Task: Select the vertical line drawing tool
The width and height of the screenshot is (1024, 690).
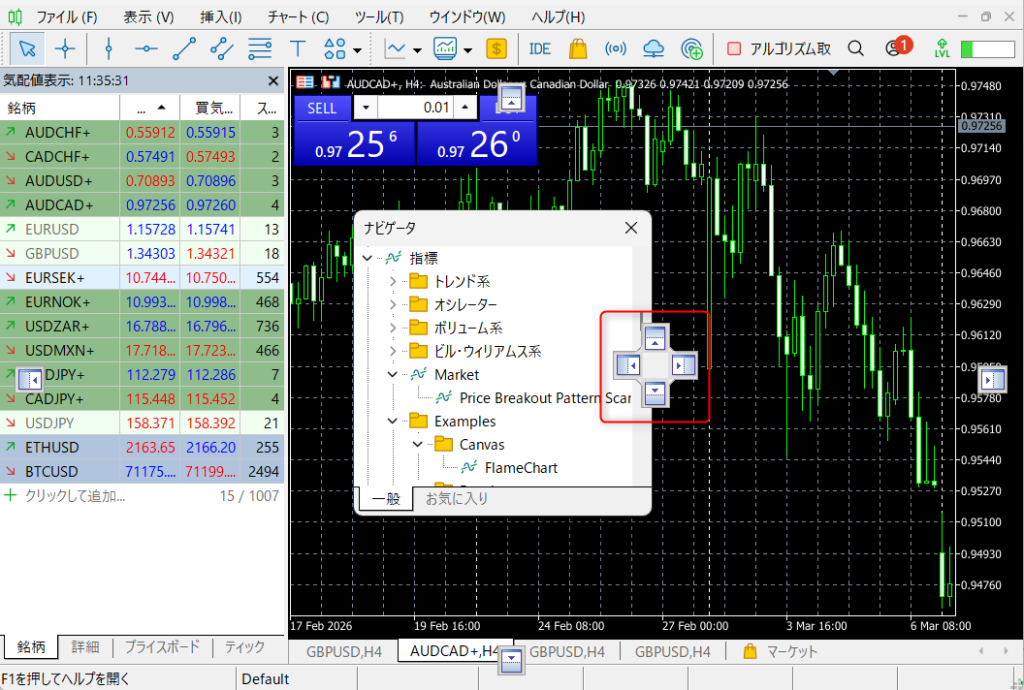Action: [x=108, y=48]
